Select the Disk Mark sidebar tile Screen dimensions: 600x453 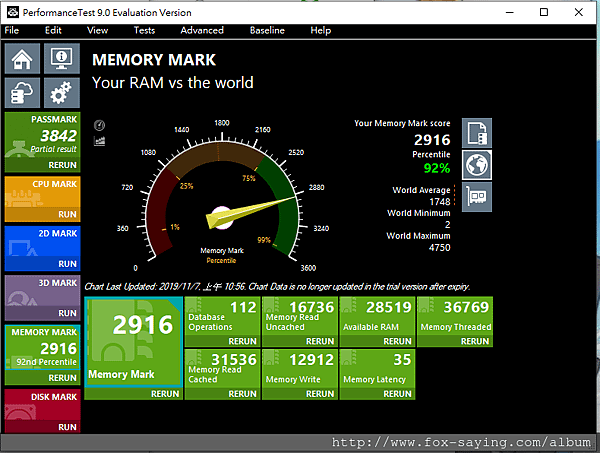(x=42, y=405)
